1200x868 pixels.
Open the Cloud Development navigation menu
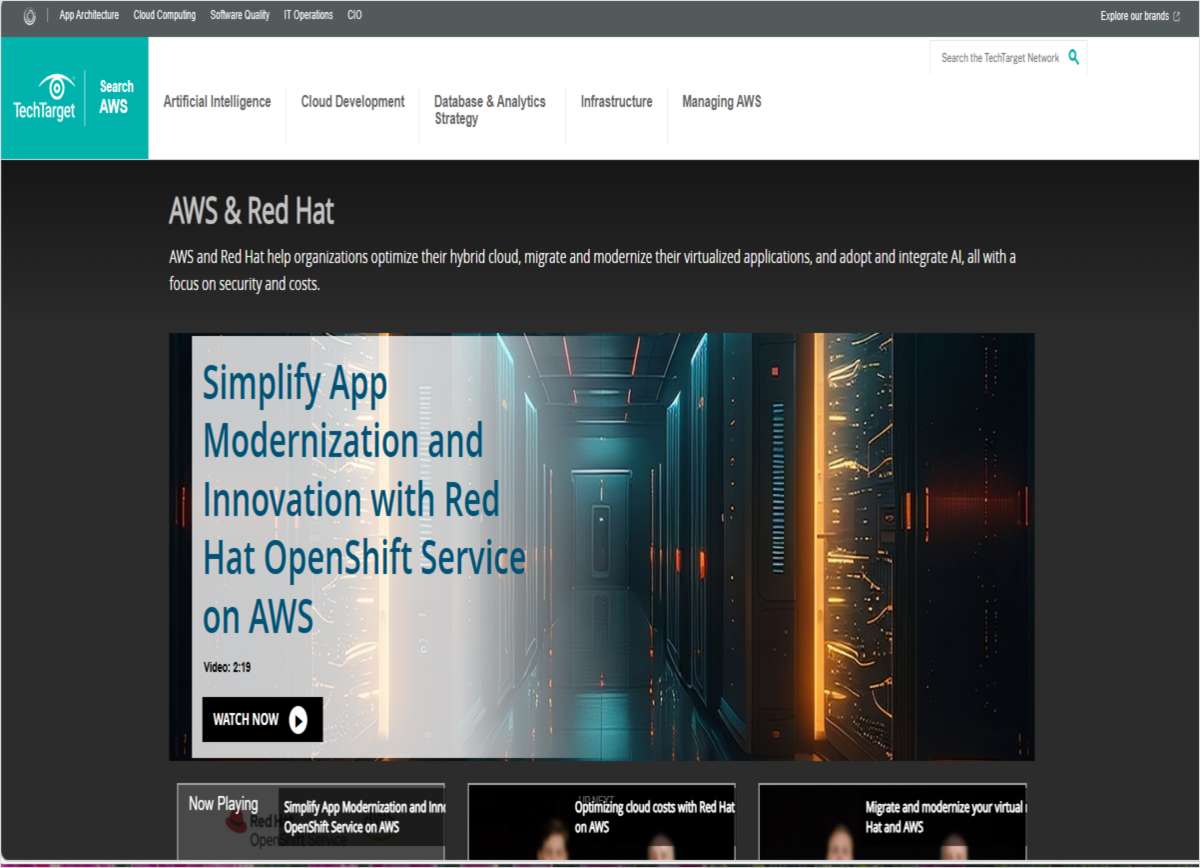(352, 101)
